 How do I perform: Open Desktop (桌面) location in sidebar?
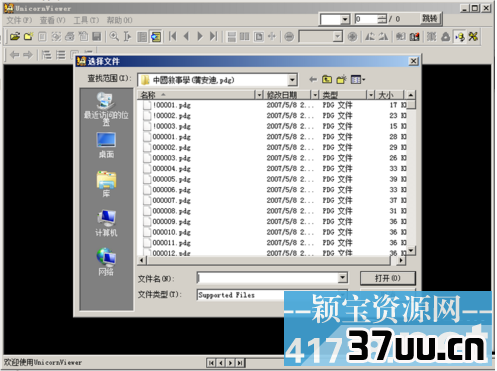106,145
